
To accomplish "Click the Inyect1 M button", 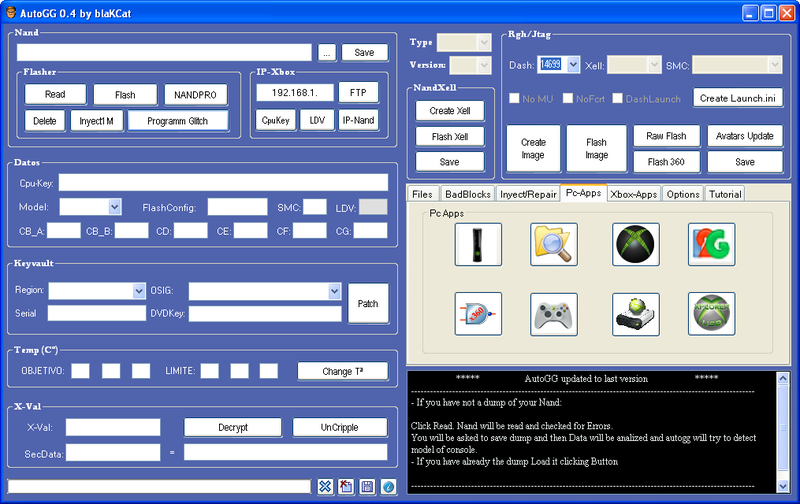I will [x=96, y=121].
